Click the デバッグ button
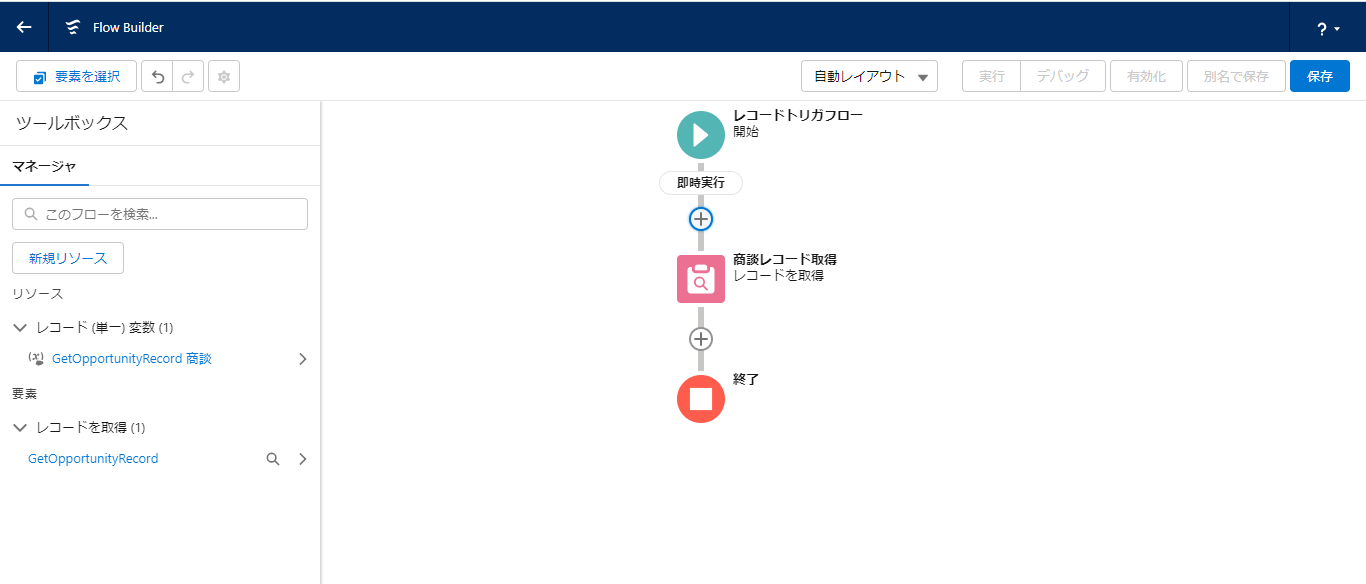The height and width of the screenshot is (584, 1366). [x=1062, y=76]
